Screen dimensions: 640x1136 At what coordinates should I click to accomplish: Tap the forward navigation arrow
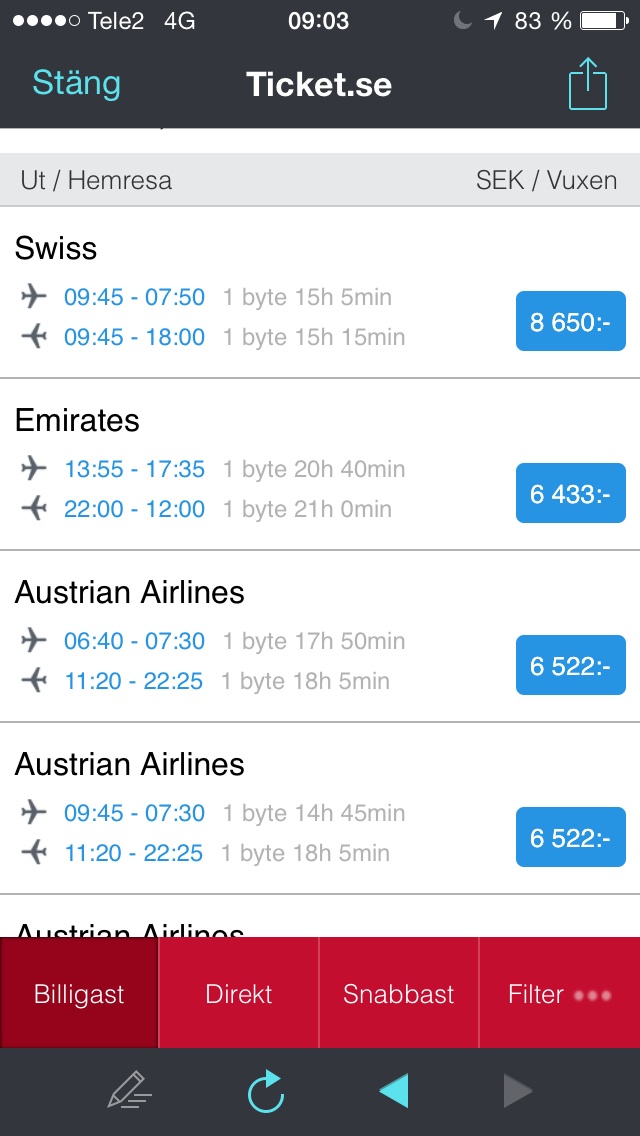point(517,1091)
